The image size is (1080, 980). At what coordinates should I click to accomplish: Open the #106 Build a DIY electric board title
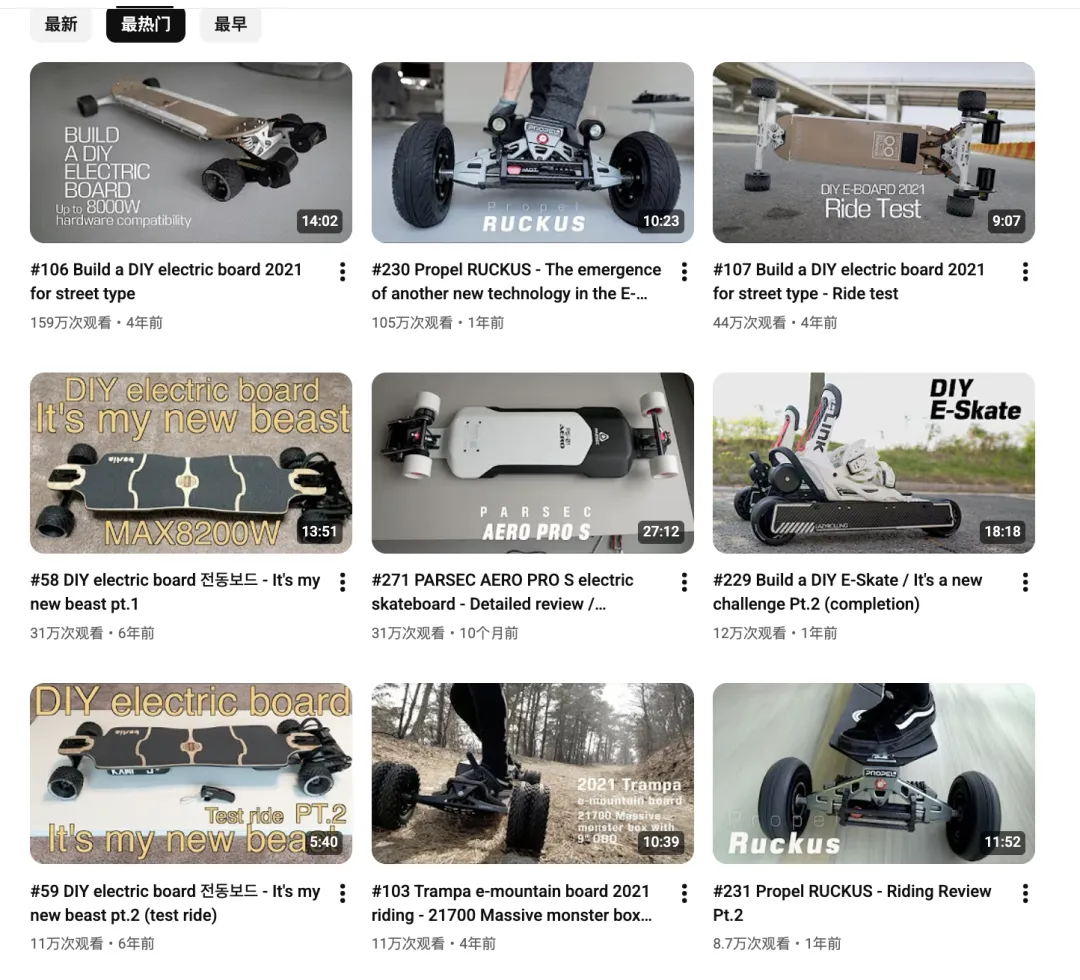pyautogui.click(x=166, y=282)
